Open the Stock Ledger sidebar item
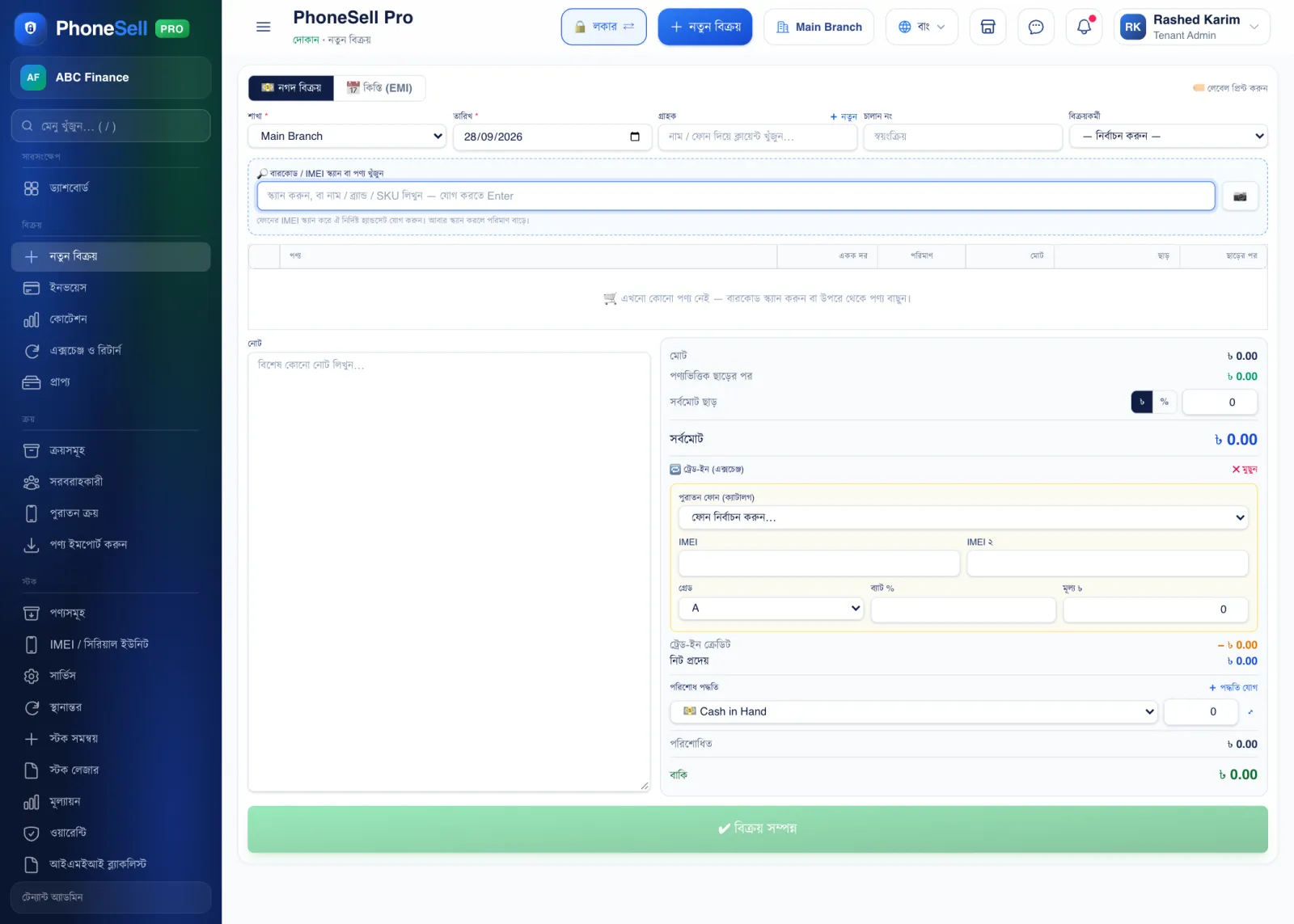Image resolution: width=1294 pixels, height=924 pixels. [x=111, y=770]
